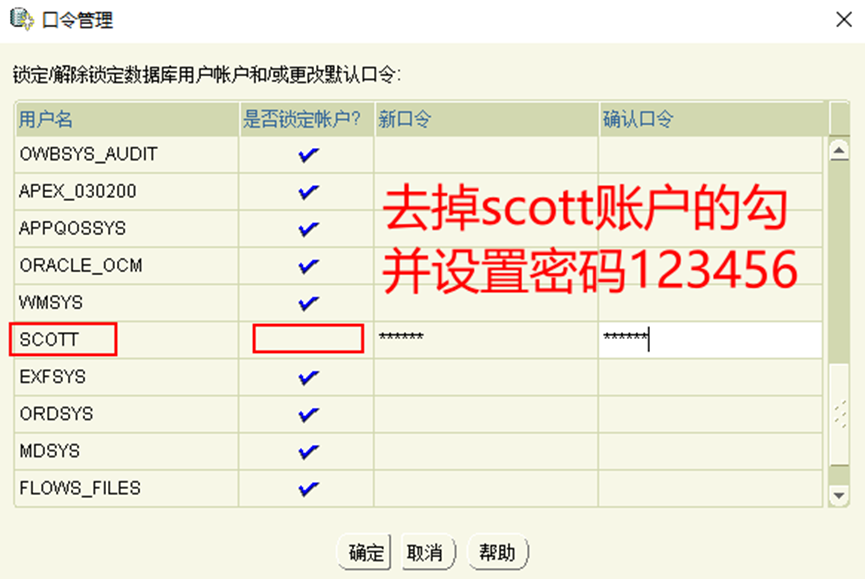Image resolution: width=865 pixels, height=579 pixels.
Task: Click new password cell for OWBSYS_AUDIT
Action: (x=486, y=154)
